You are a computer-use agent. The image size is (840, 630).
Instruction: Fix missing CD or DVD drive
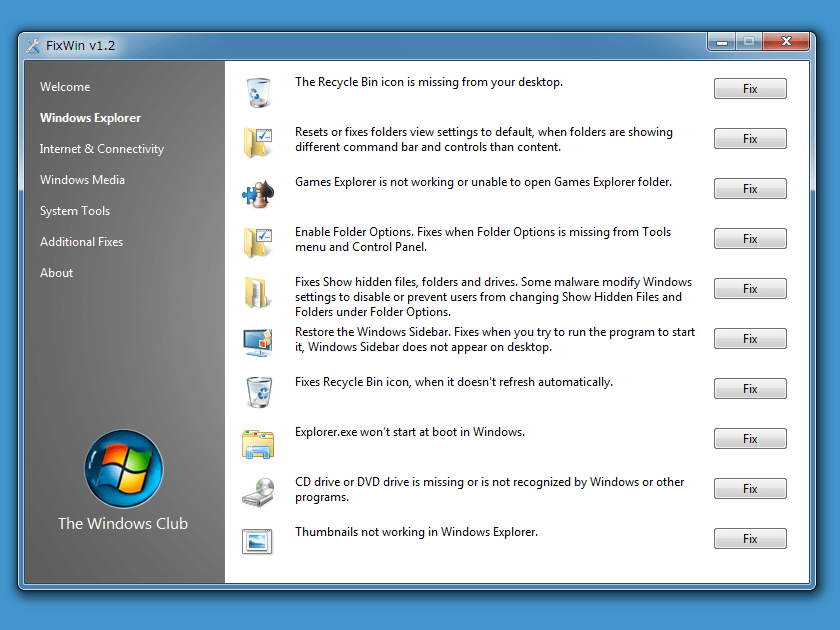coord(750,489)
